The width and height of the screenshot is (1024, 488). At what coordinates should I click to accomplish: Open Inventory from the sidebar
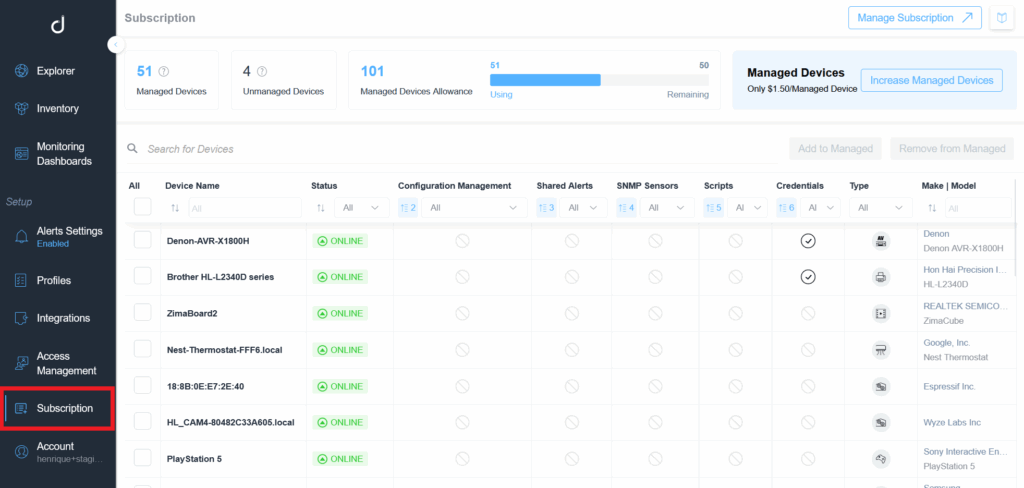point(57,108)
